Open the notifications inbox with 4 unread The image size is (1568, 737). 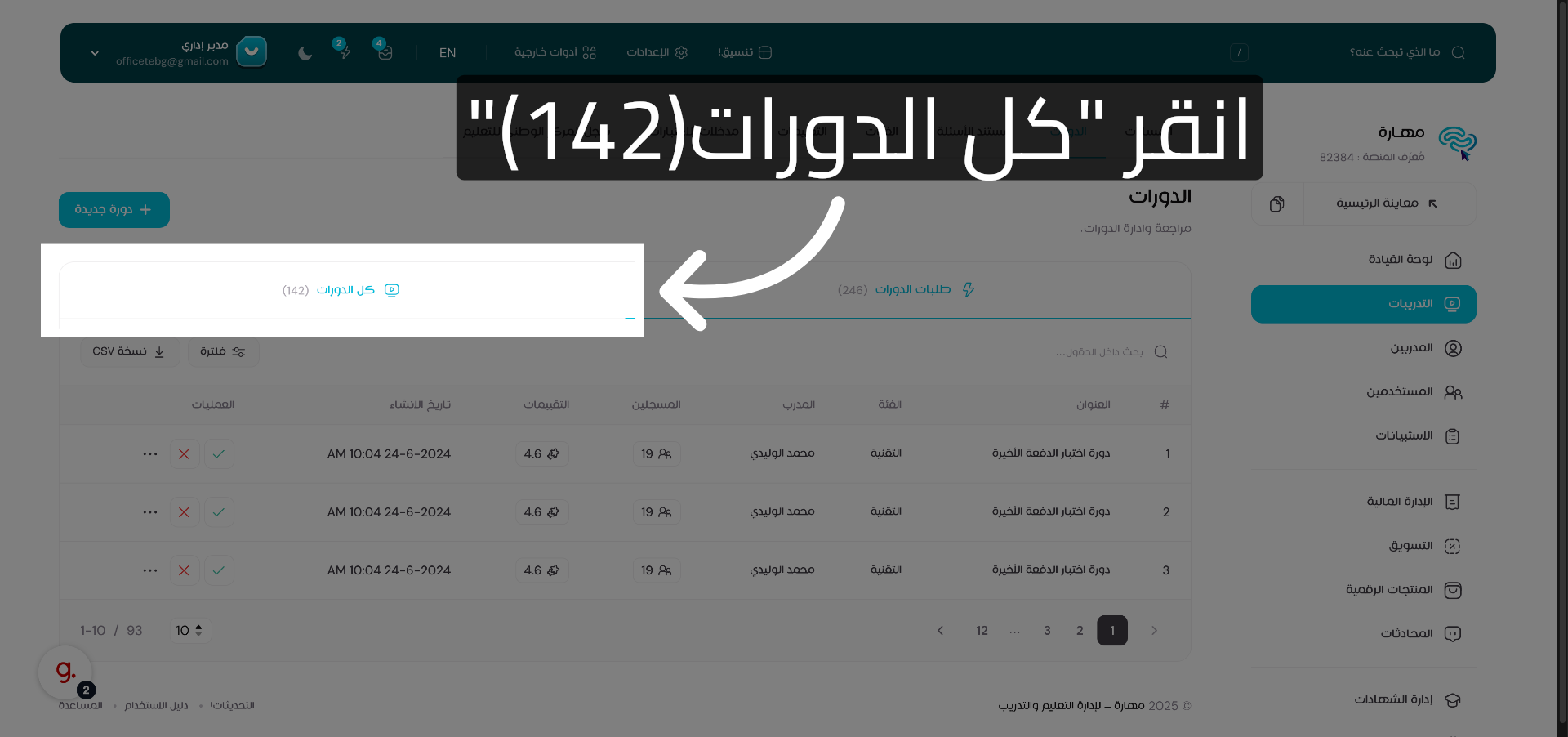[384, 52]
